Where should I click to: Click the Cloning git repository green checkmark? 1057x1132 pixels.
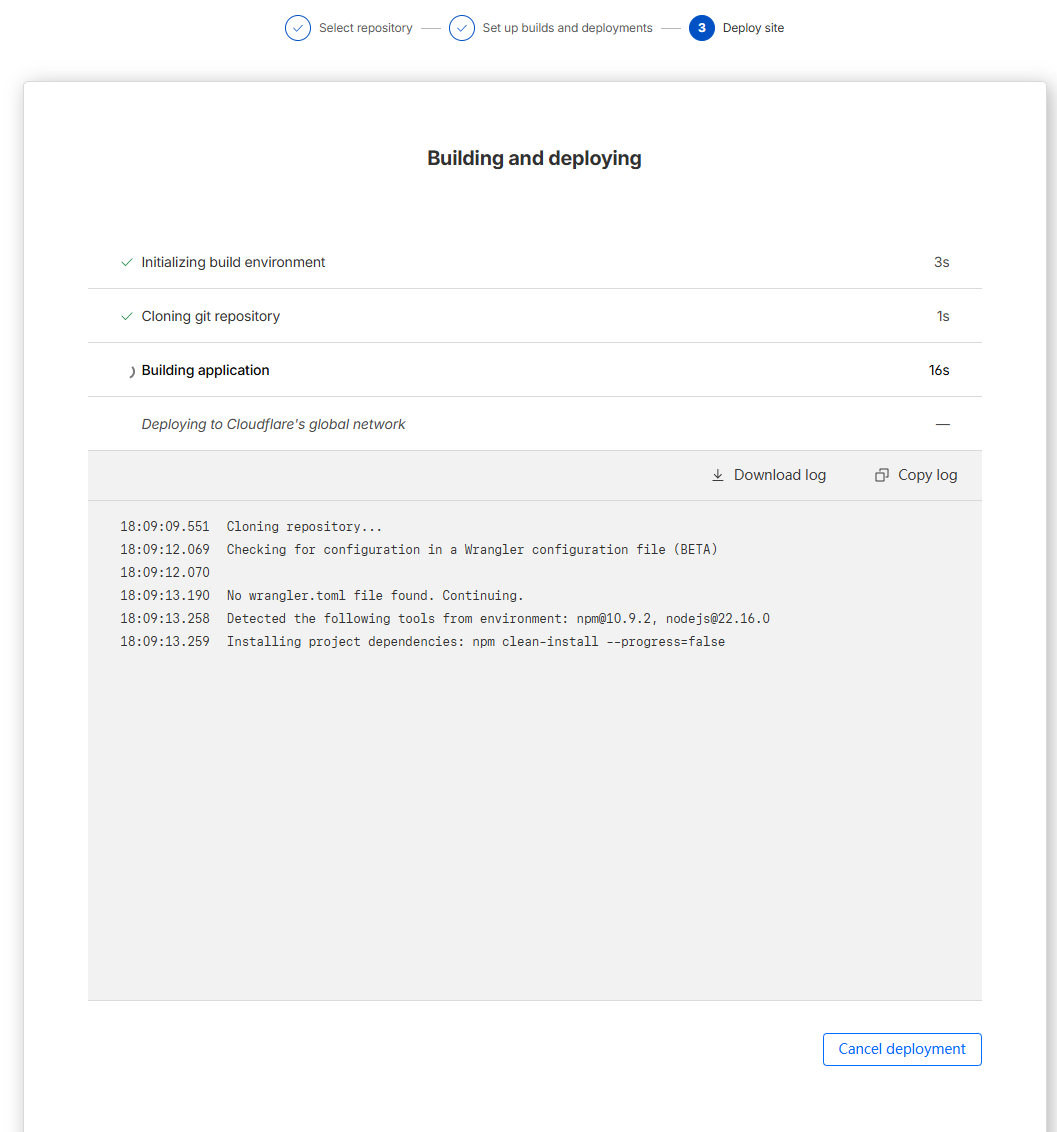click(127, 317)
